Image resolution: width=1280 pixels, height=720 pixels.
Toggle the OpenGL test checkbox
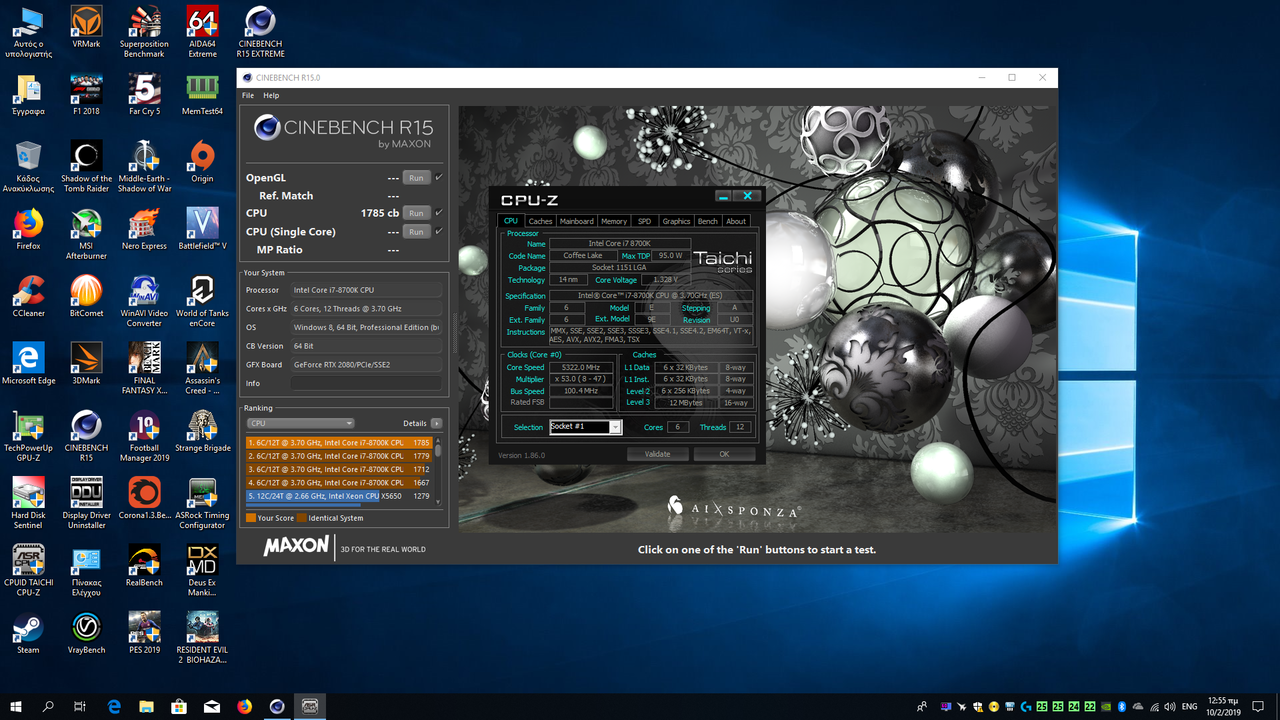point(439,178)
